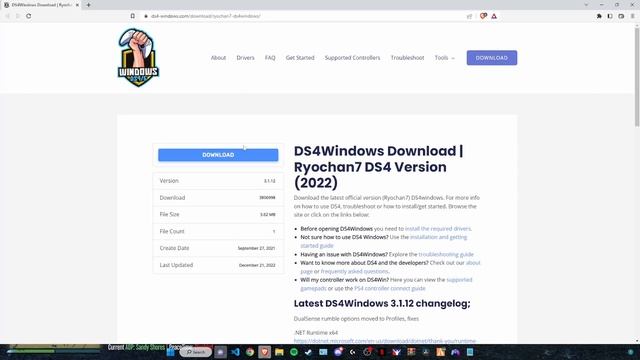The width and height of the screenshot is (640, 360).
Task: Open the Windows Start button
Action: pos(170,352)
